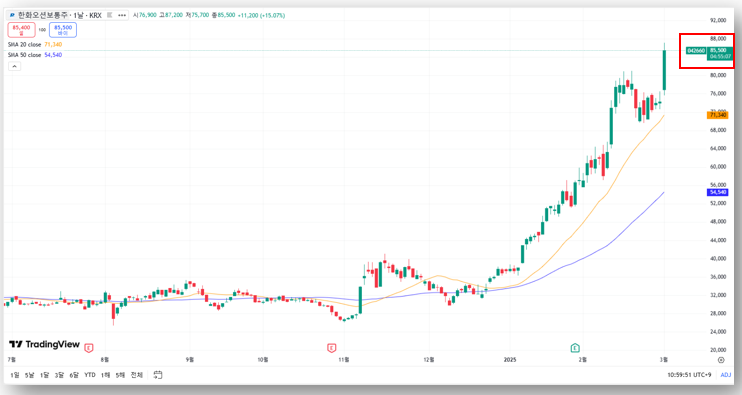Select the 3달 time range
The image size is (742, 395).
point(59,375)
